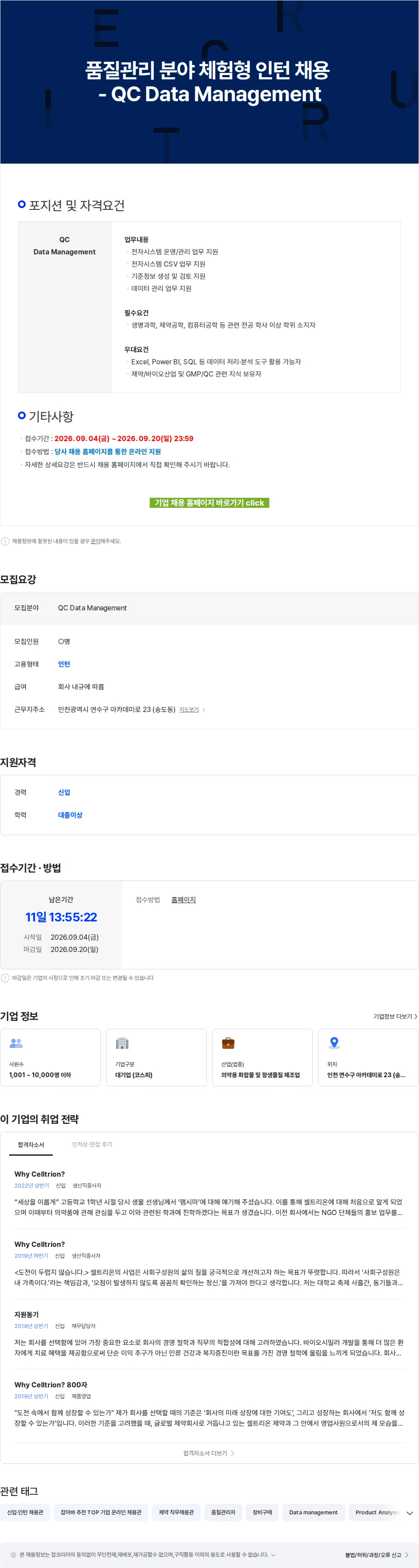This screenshot has width=419, height=1568.
Task: Click the briefcase icon in 산업(업종) card
Action: click(x=228, y=1043)
